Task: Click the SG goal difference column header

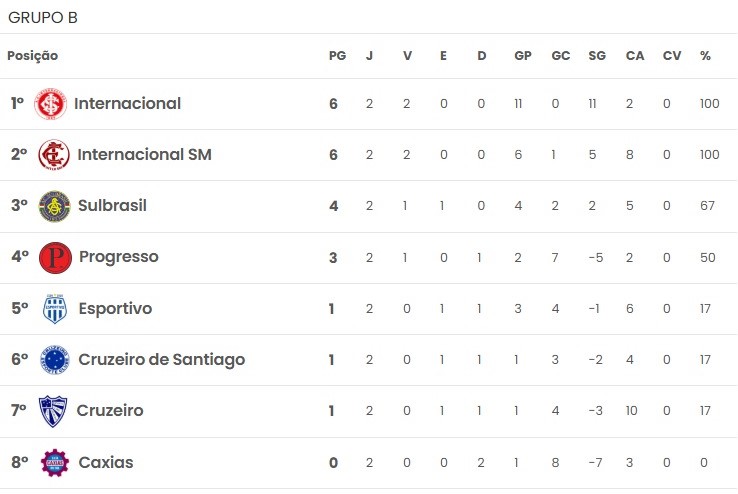Action: point(597,56)
